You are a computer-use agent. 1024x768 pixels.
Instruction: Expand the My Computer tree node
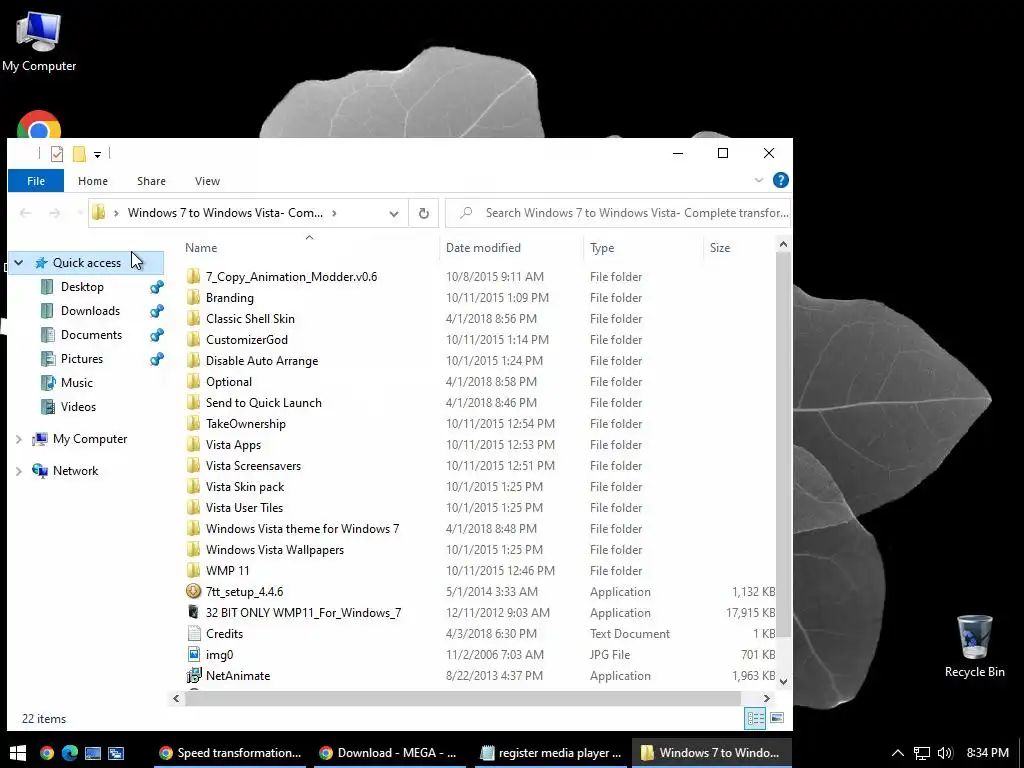19,439
